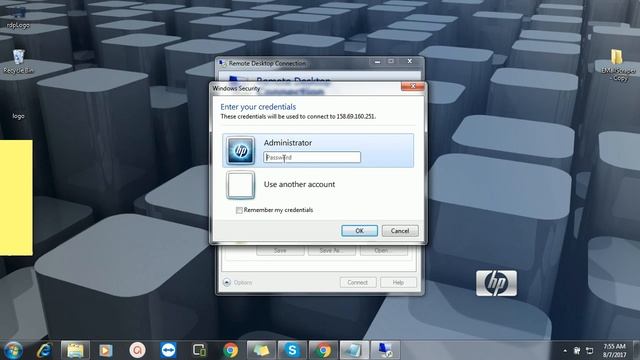The width and height of the screenshot is (640, 360).
Task: Enable 'Remember my credentials' checkbox
Action: pyautogui.click(x=239, y=210)
